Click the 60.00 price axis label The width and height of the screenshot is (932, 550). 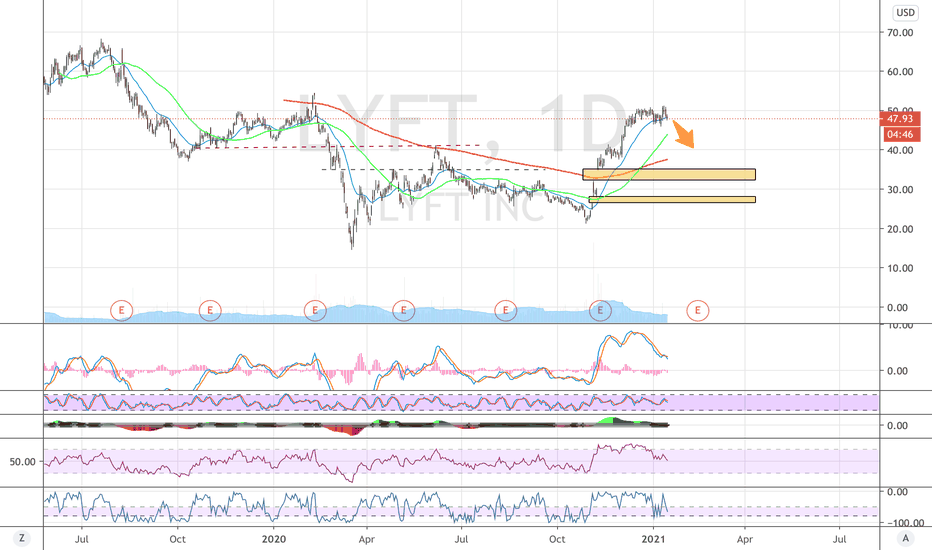(x=900, y=72)
